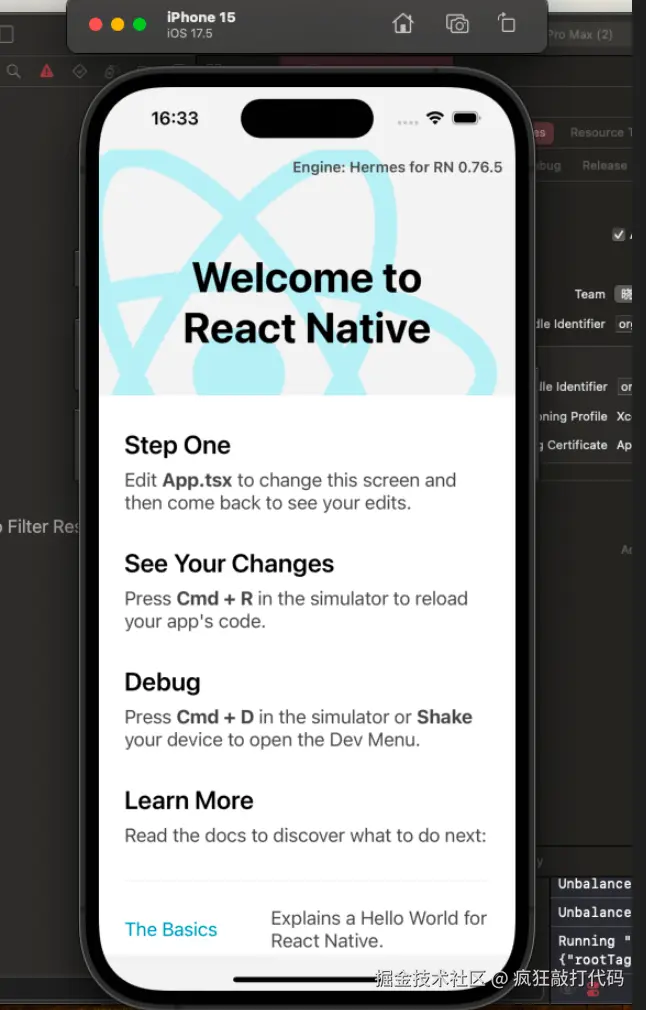Tap the home indicator bar on iPhone
The width and height of the screenshot is (646, 1010).
click(307, 979)
